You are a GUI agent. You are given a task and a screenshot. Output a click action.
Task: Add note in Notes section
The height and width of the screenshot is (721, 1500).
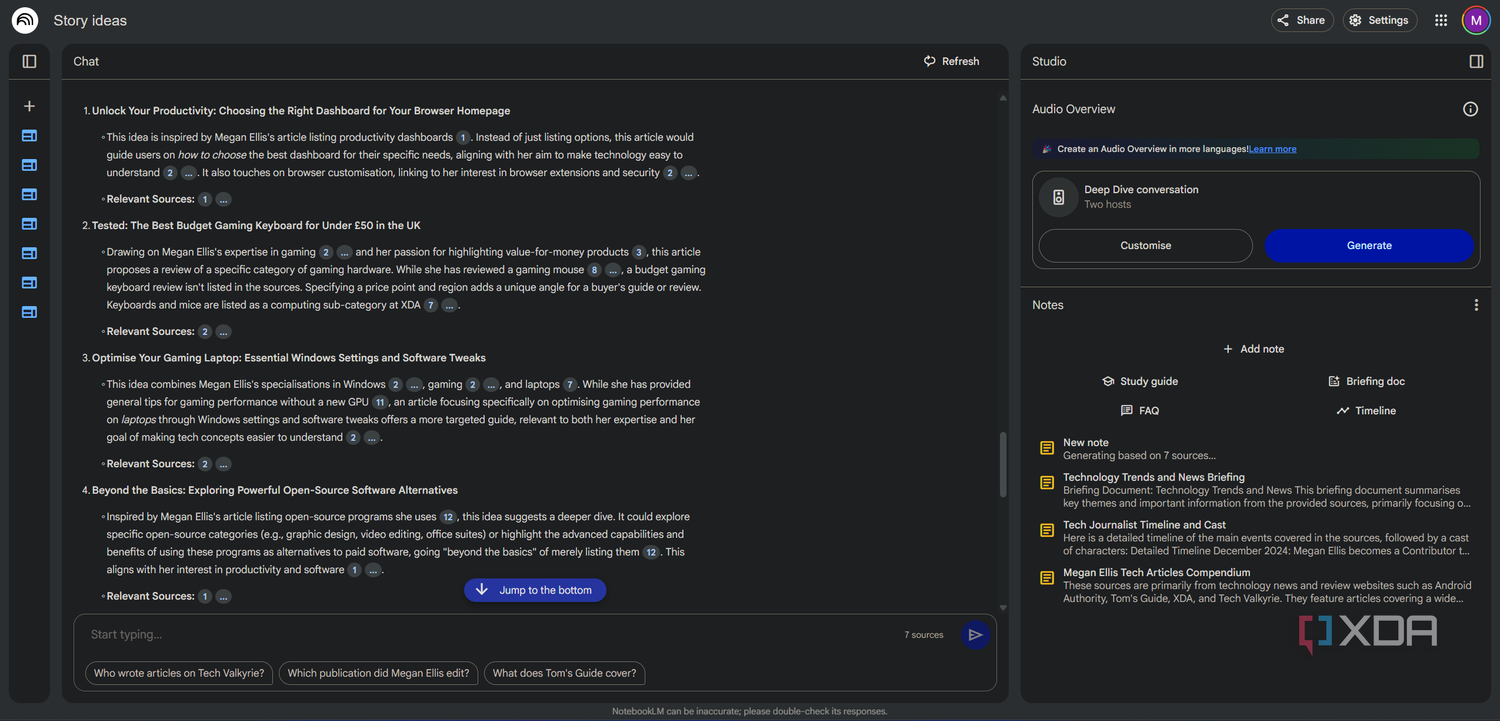point(1254,349)
